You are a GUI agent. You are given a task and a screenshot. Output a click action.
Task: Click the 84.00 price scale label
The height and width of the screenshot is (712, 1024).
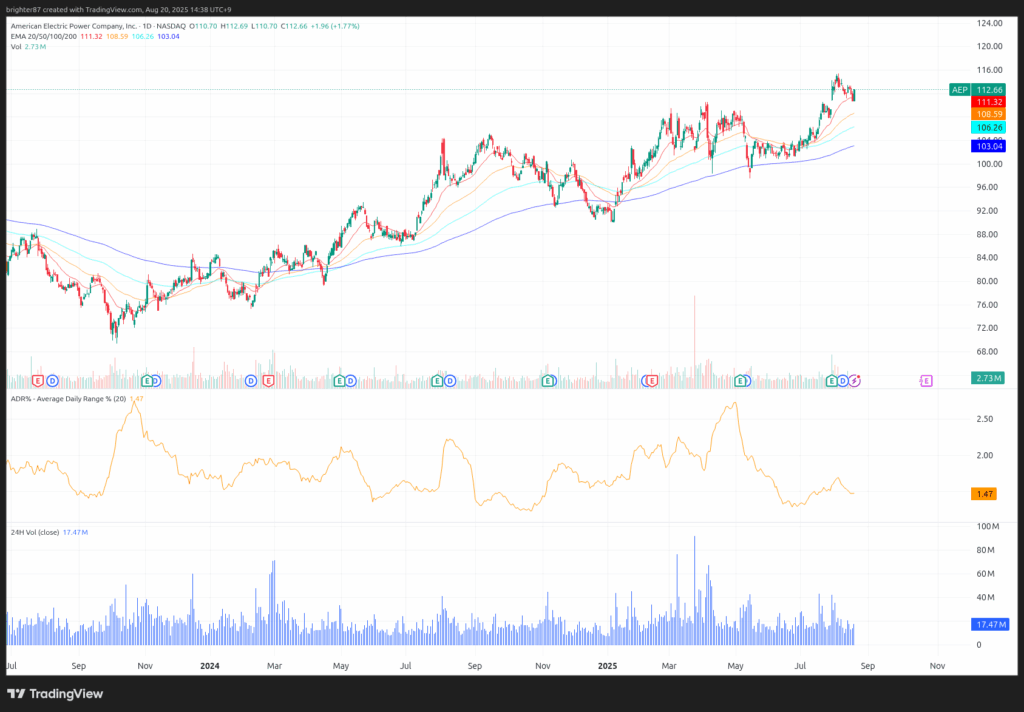(x=987, y=257)
